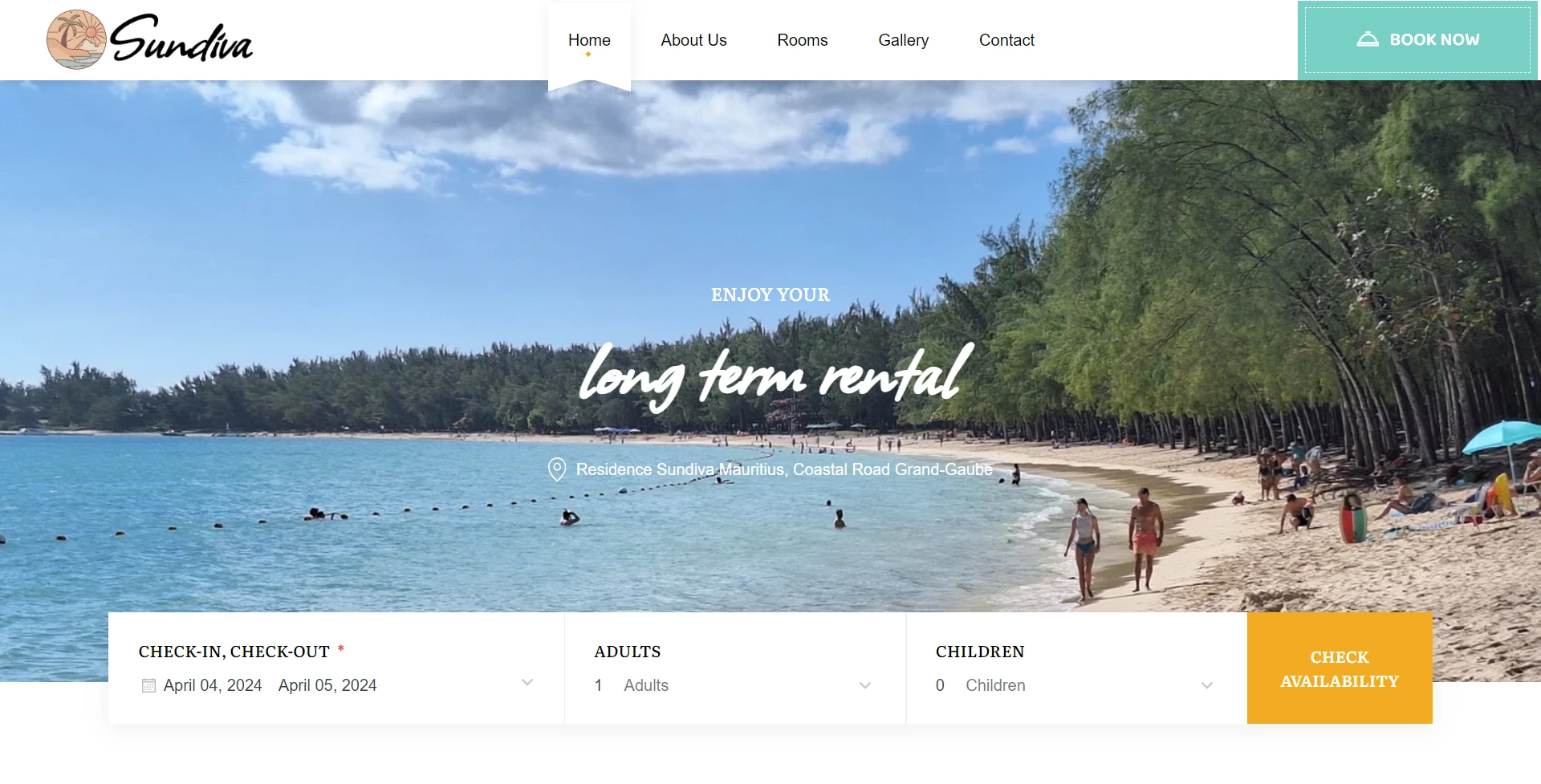The image size is (1541, 784).
Task: Click the Book Now button
Action: pyautogui.click(x=1418, y=40)
